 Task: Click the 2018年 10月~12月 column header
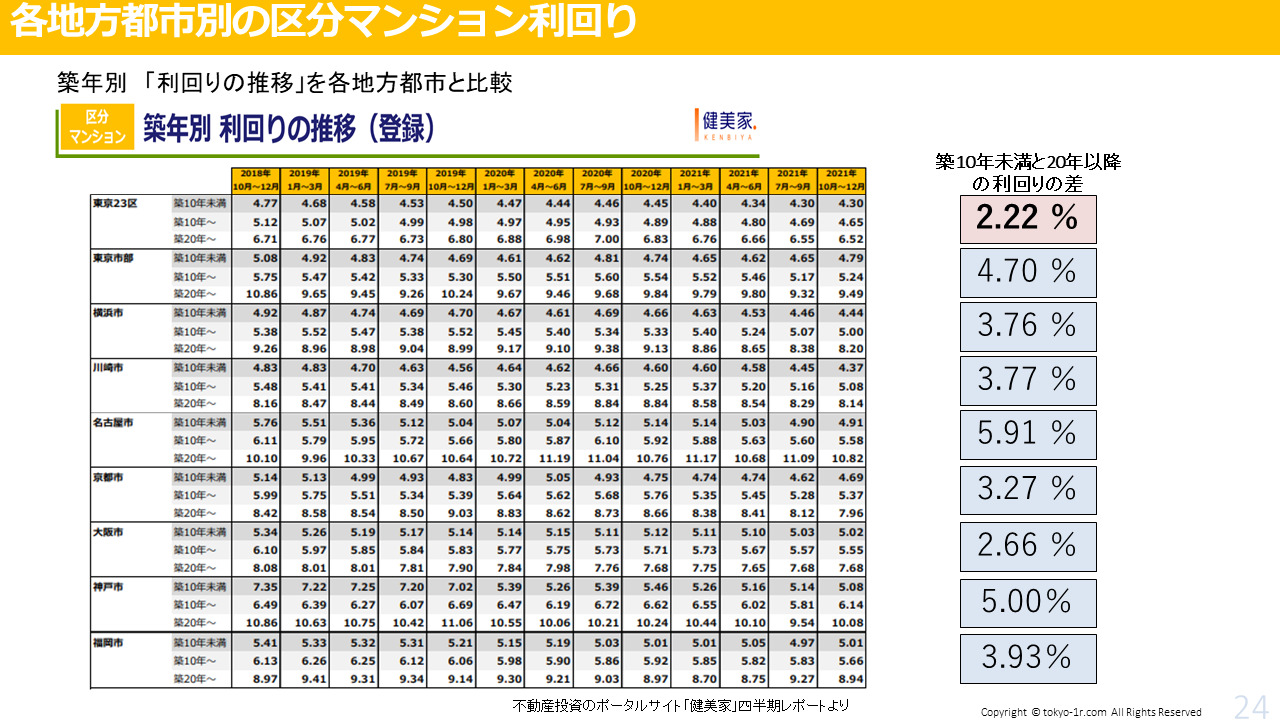tap(255, 180)
